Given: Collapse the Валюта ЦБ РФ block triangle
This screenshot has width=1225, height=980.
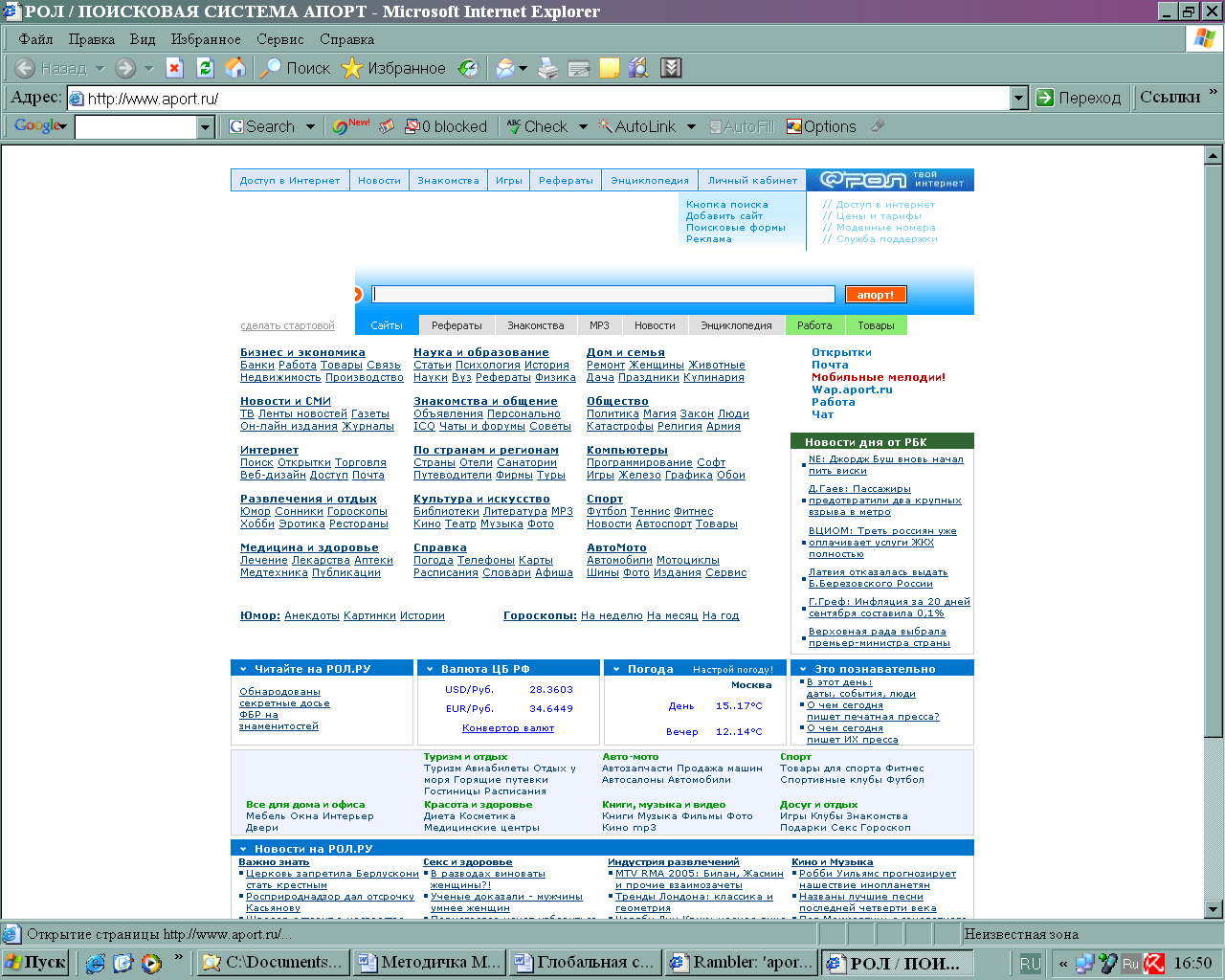Looking at the screenshot, I should 430,669.
